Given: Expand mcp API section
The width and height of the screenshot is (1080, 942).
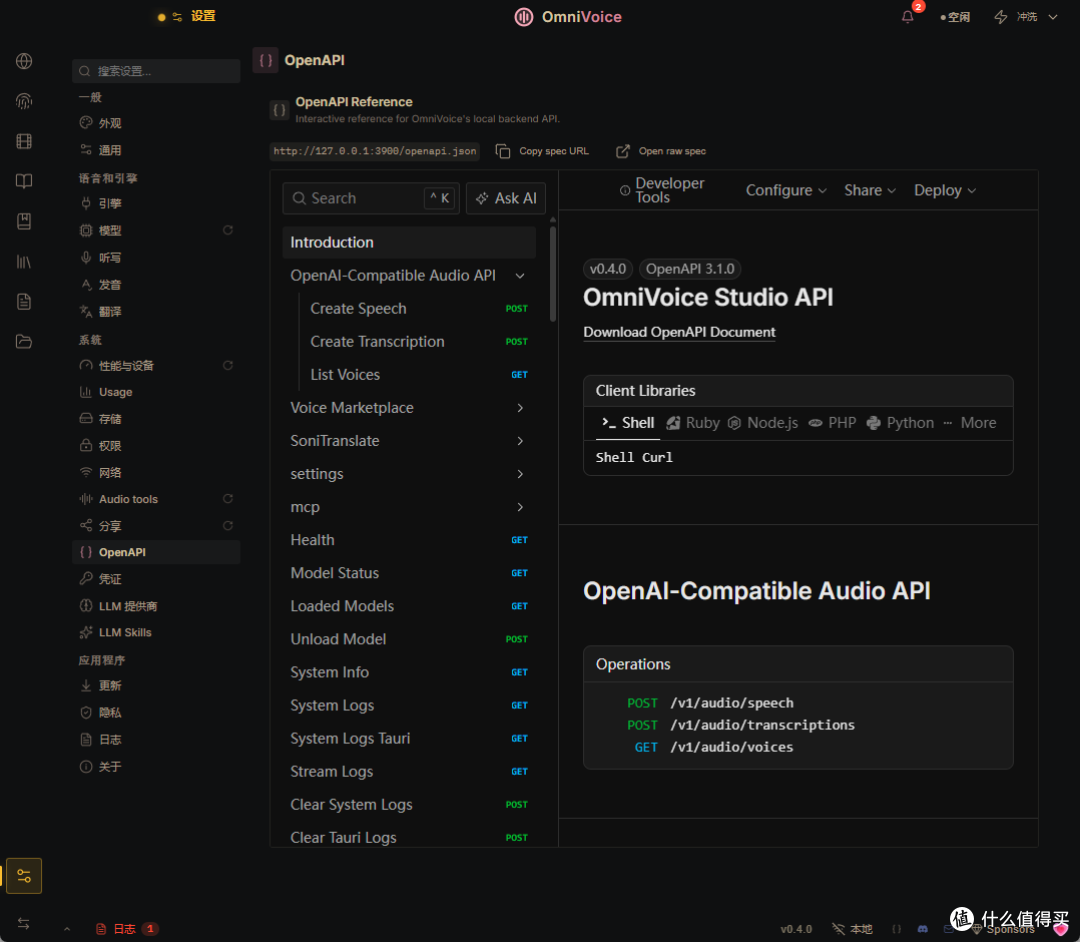Looking at the screenshot, I should coord(520,507).
